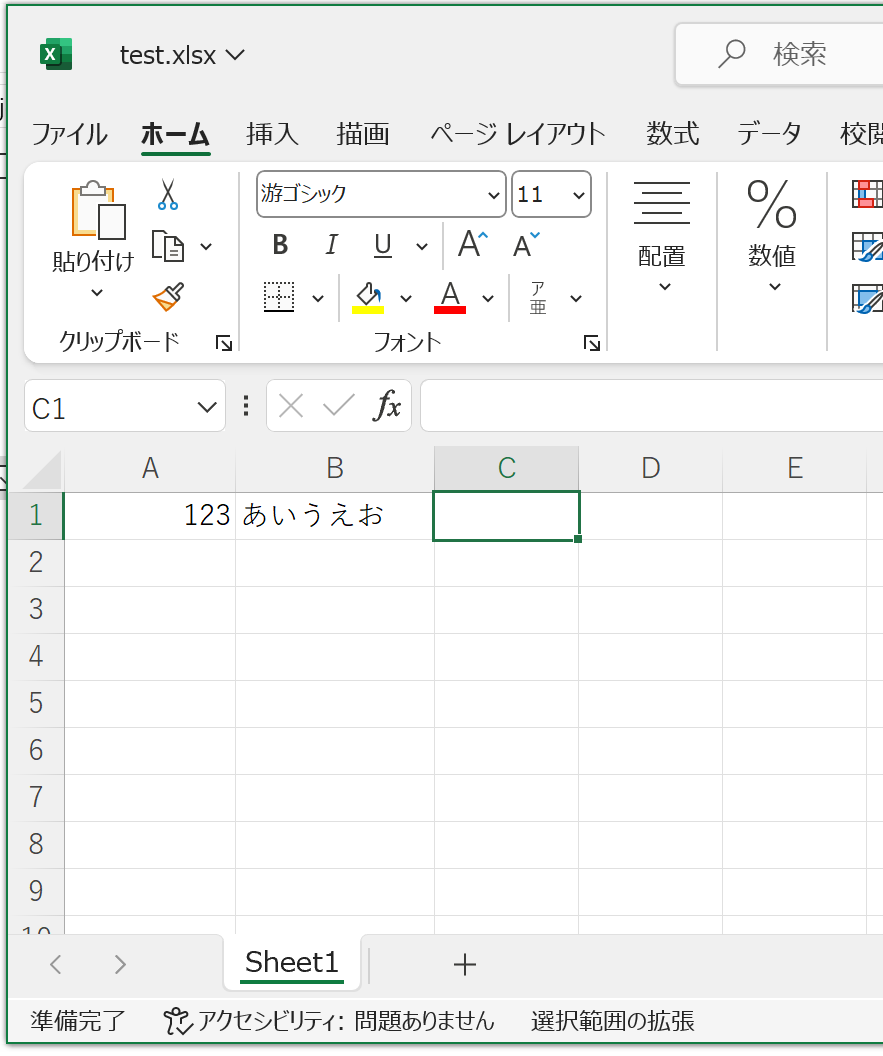Click into the formula bar input
Screen dimensions: 883x1056
click(x=651, y=405)
